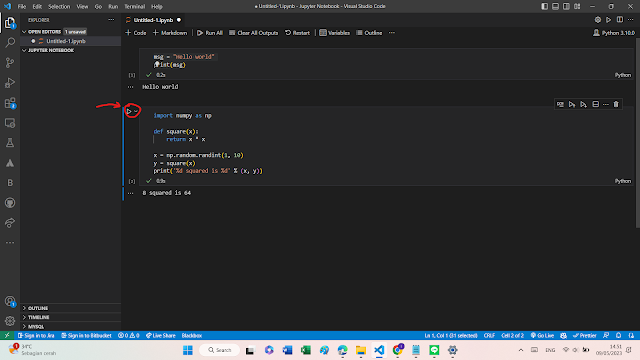
Task: Open Customize Layout options
Action: coord(577,7)
